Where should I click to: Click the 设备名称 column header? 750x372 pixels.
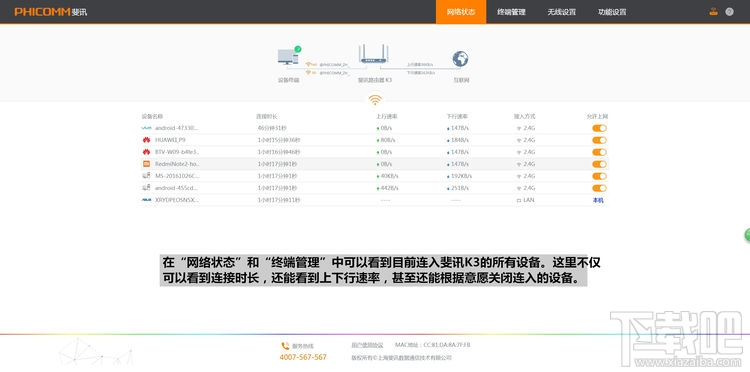pos(152,116)
